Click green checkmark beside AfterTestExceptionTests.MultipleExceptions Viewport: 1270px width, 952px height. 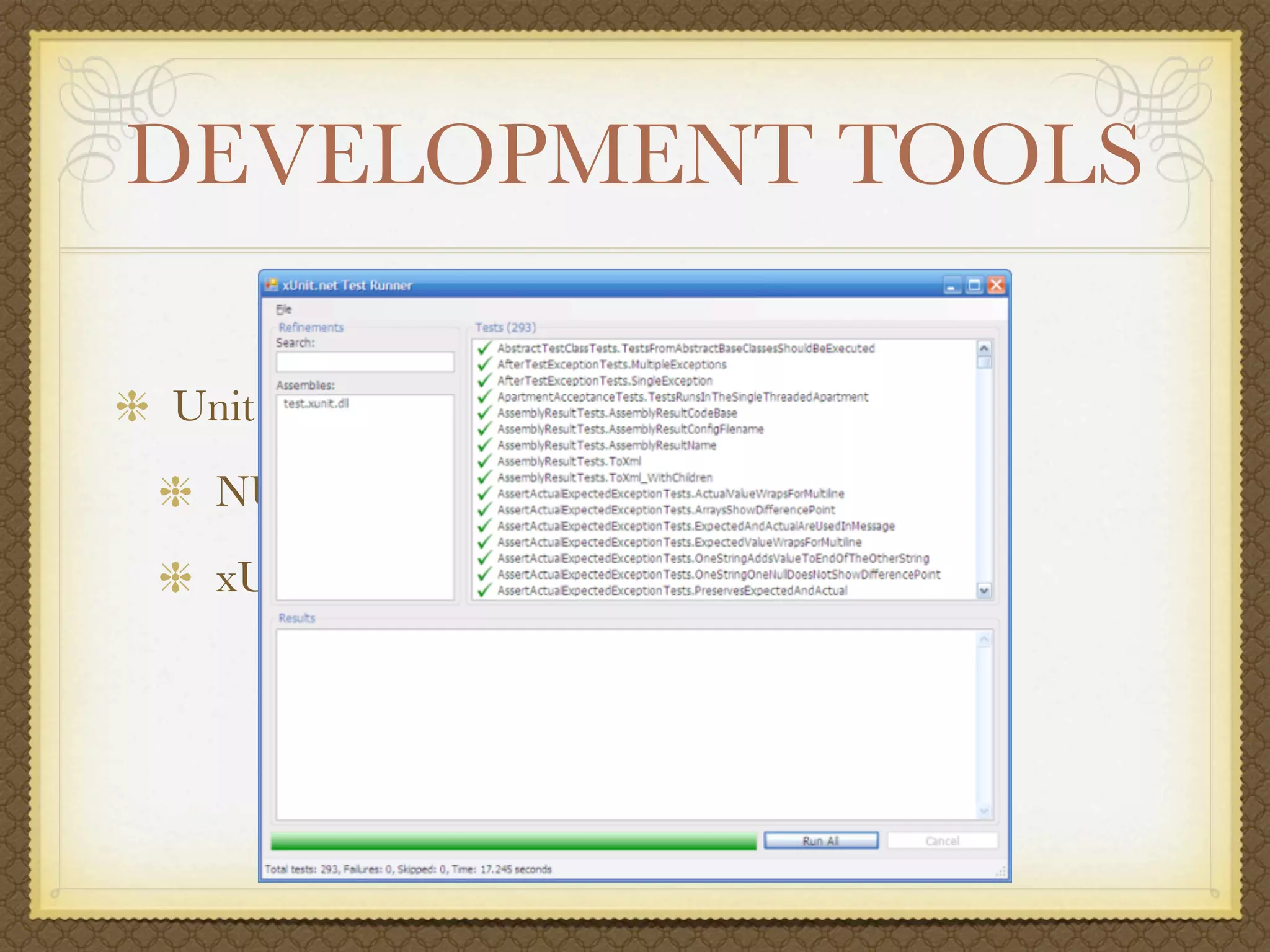(x=484, y=364)
